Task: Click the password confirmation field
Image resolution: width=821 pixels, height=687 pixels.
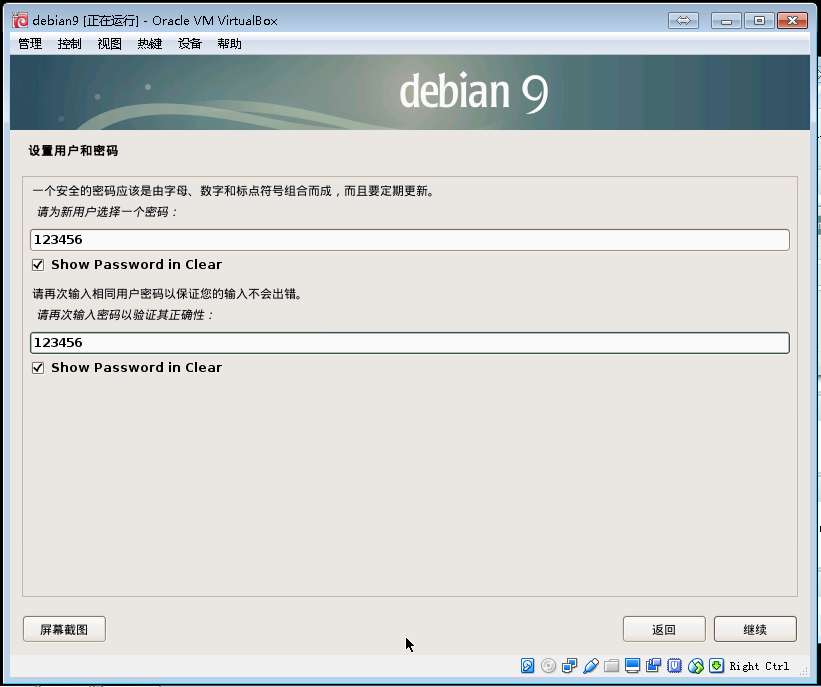Action: tap(410, 343)
